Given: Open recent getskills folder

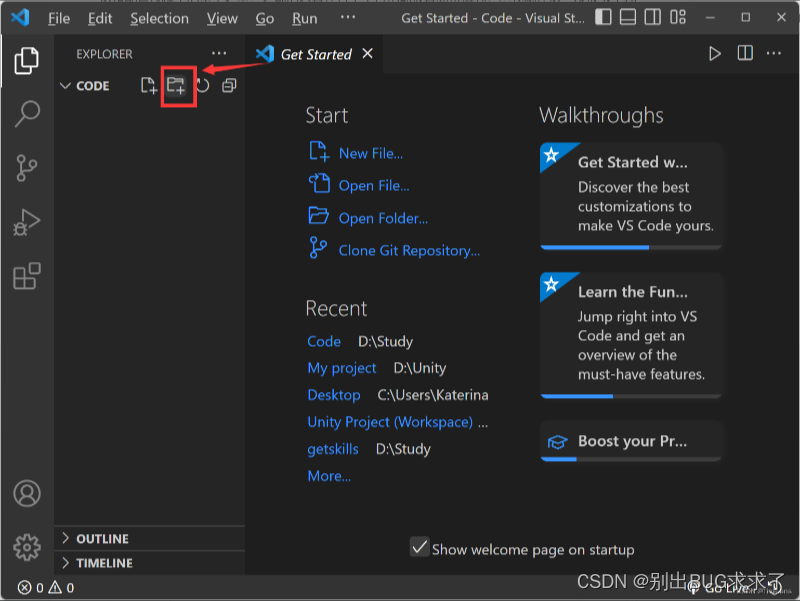Looking at the screenshot, I should click(333, 449).
